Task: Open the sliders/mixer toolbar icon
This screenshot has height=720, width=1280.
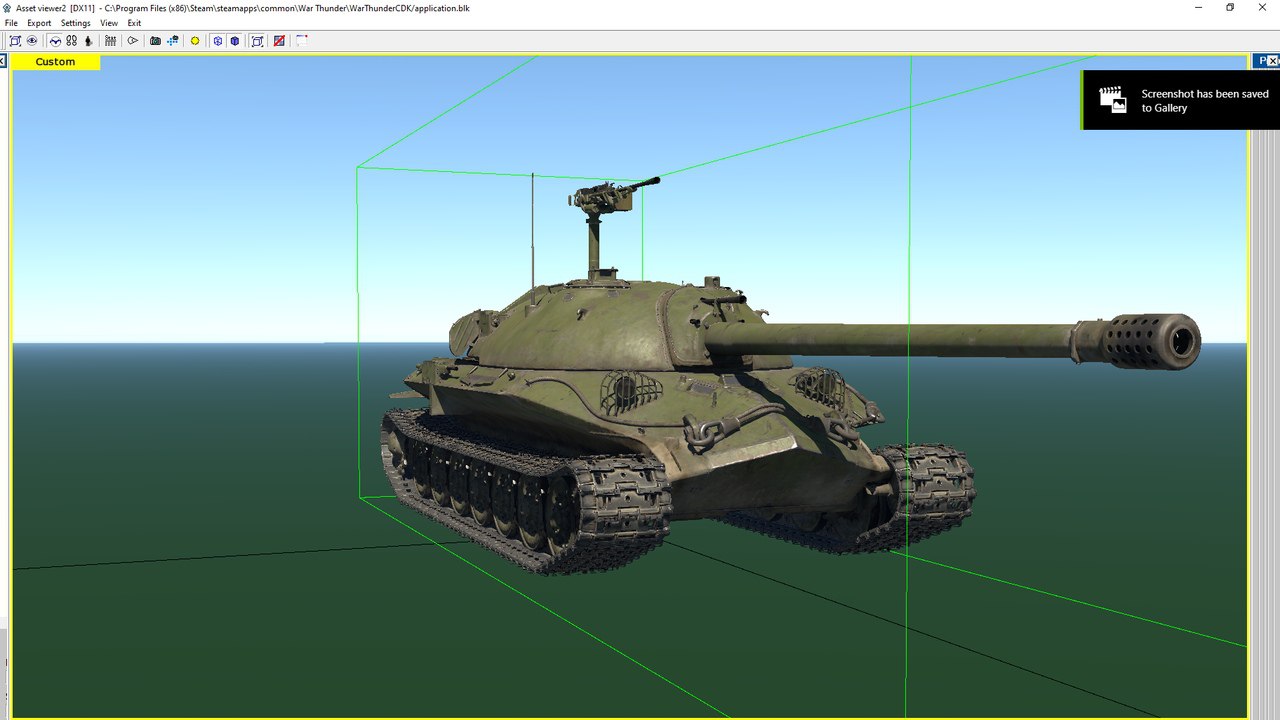Action: pos(110,41)
